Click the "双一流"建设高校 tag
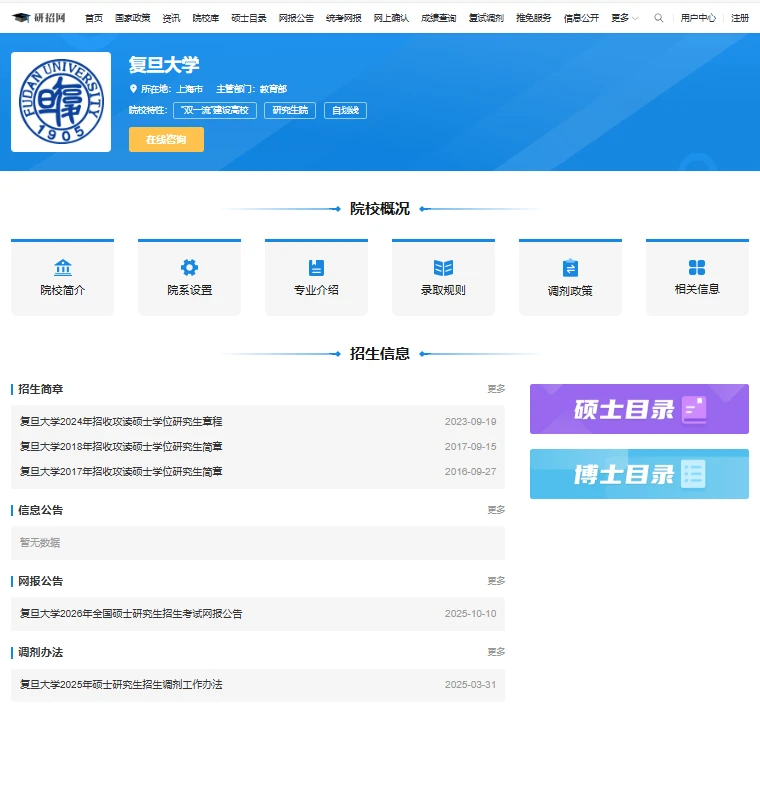This screenshot has width=760, height=801. [215, 110]
